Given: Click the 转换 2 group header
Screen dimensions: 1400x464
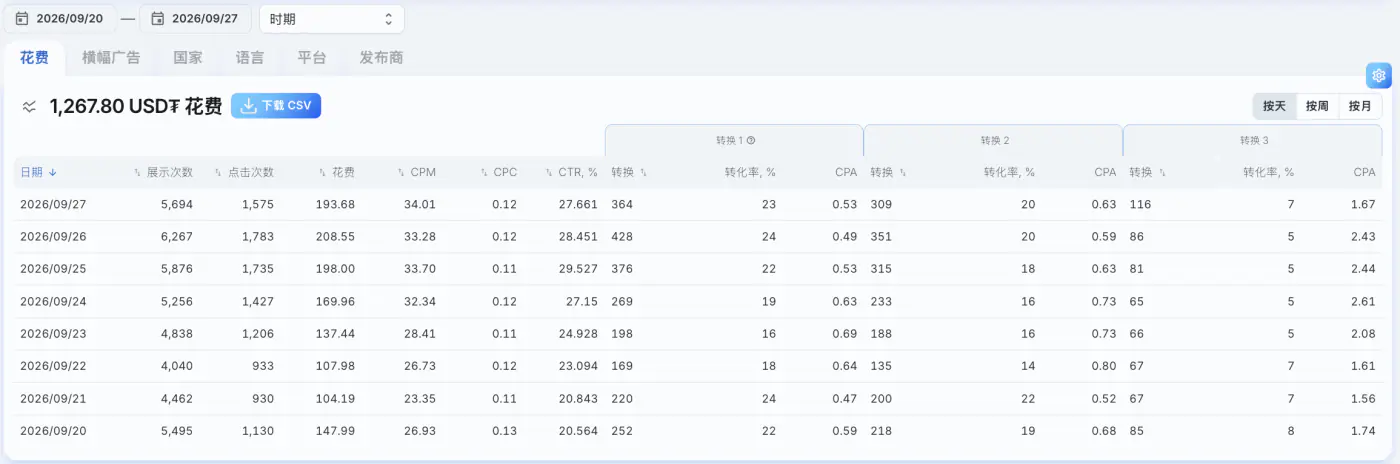Looking at the screenshot, I should (x=992, y=140).
